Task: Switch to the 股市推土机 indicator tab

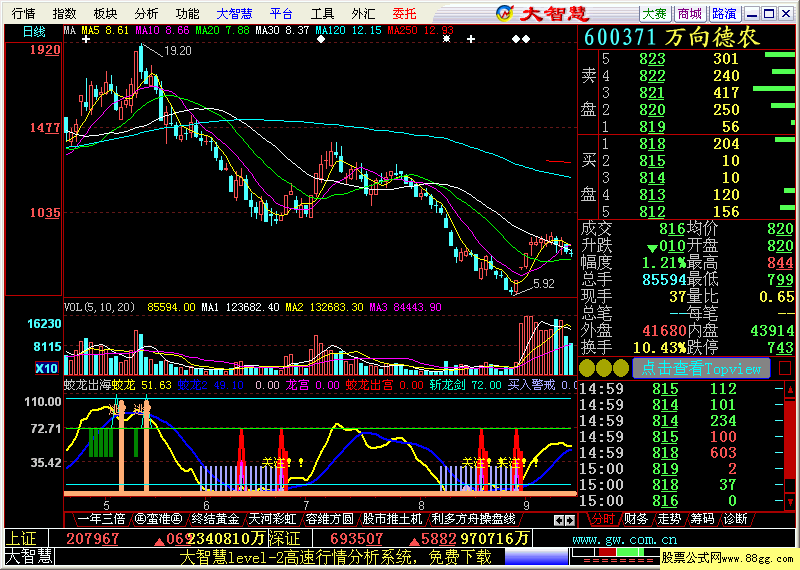Action: pyautogui.click(x=392, y=519)
